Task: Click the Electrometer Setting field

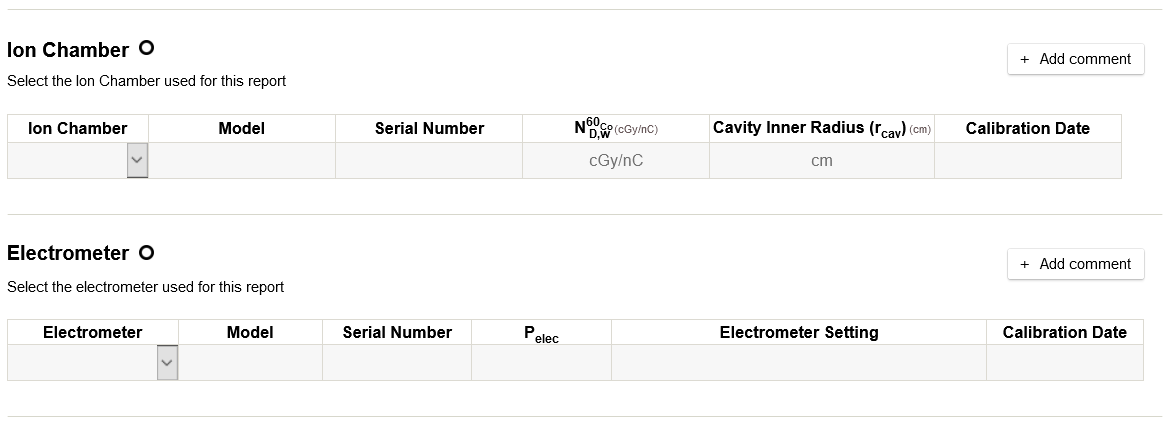Action: 798,362
